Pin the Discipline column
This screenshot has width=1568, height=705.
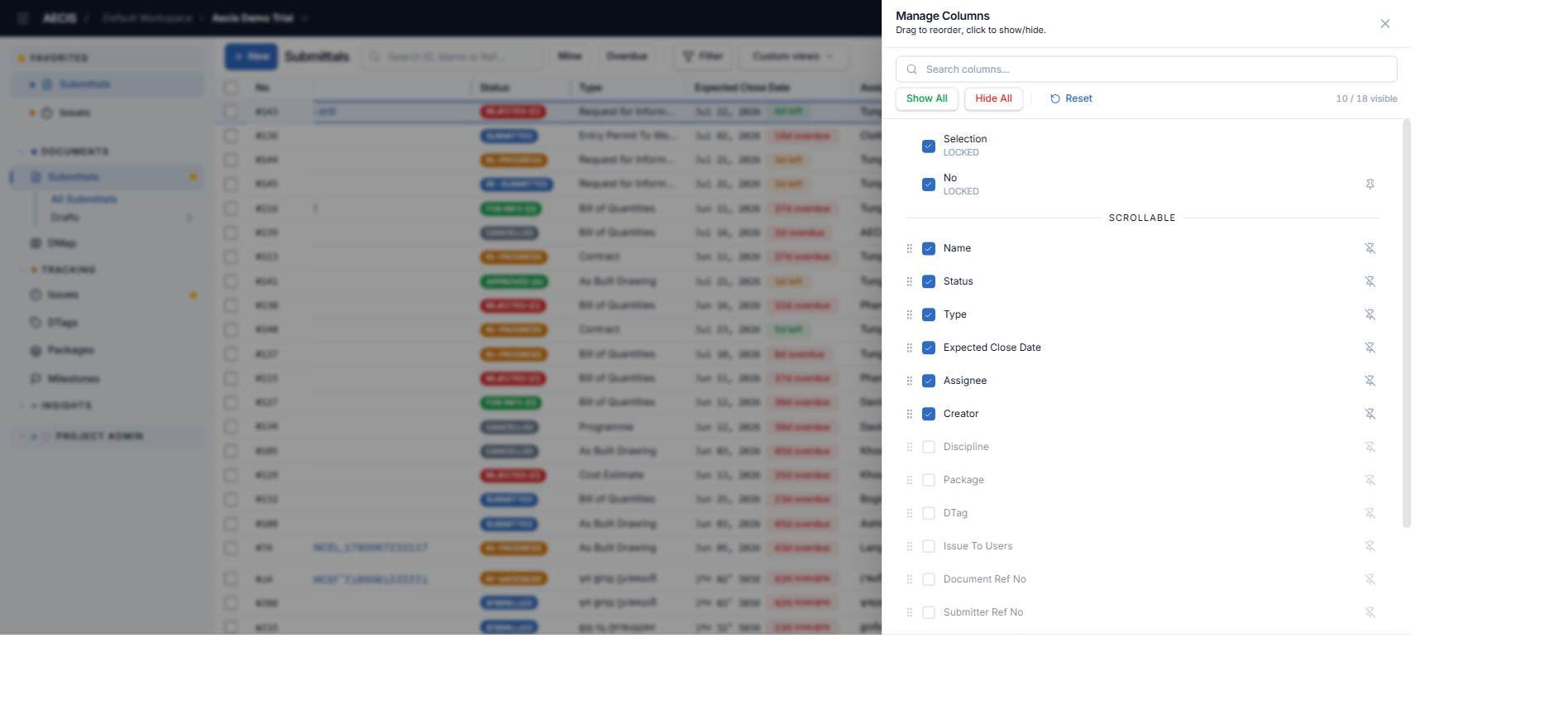[x=1370, y=447]
